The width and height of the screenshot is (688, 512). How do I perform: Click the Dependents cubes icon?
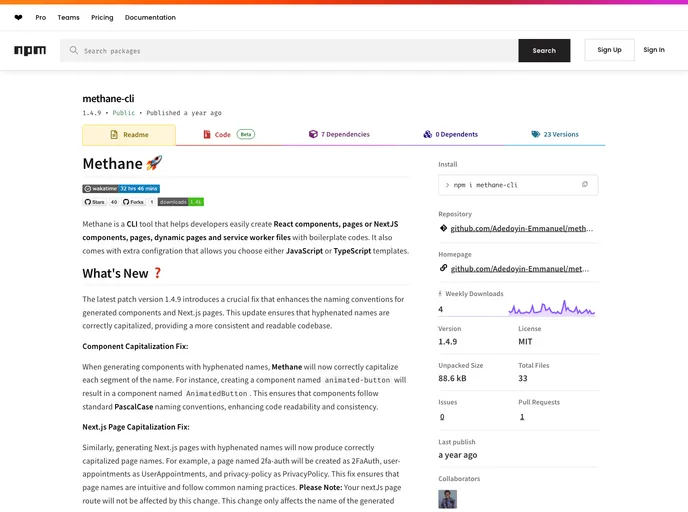[x=427, y=134]
